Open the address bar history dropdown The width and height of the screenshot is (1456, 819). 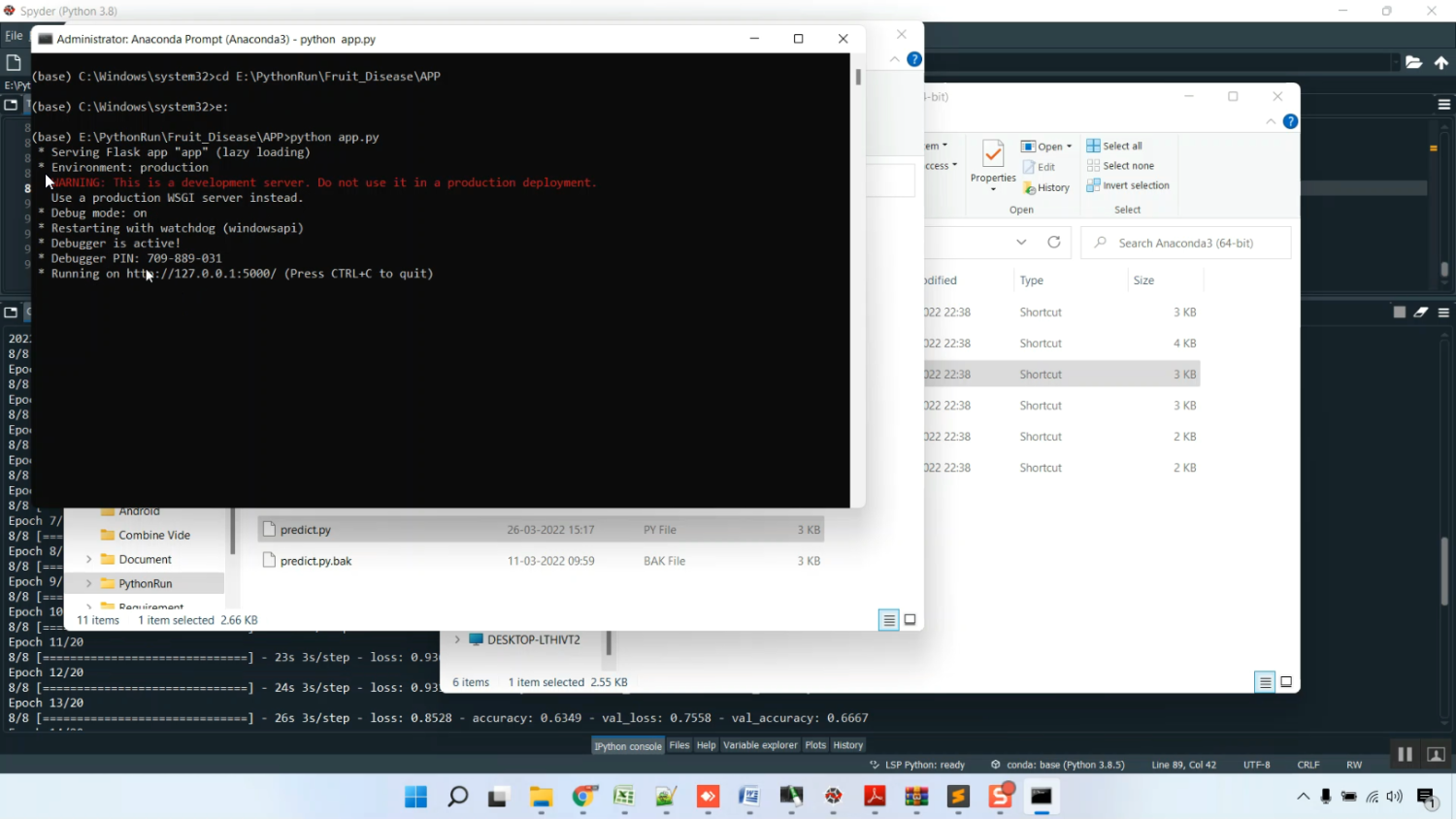[x=1021, y=243]
